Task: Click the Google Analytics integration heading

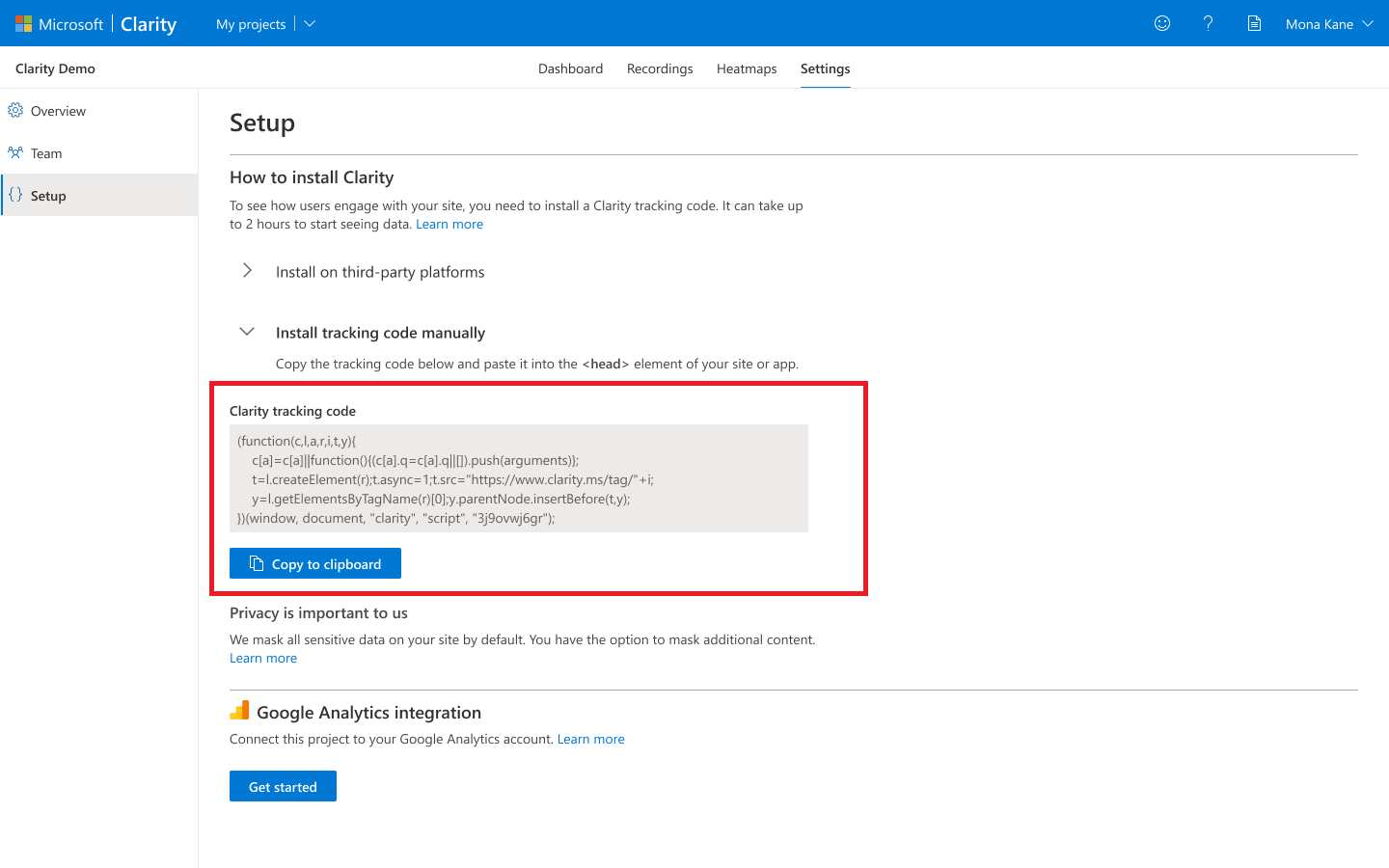Action: pos(368,713)
